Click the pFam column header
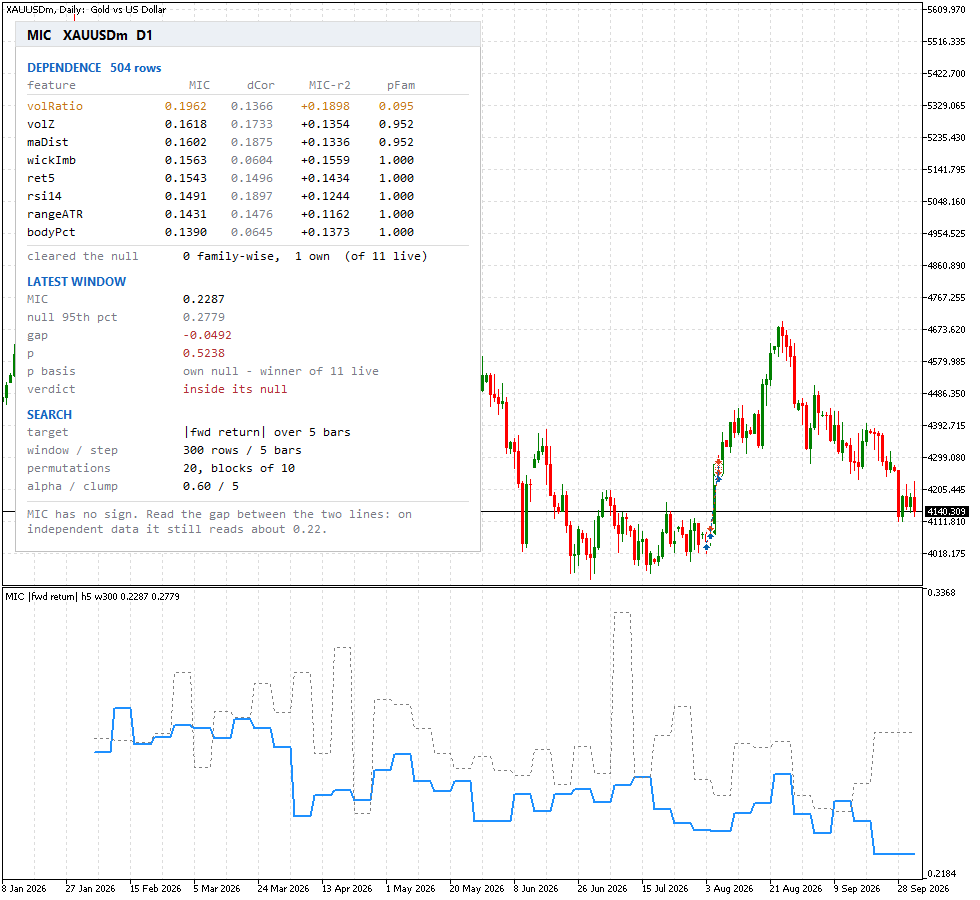 pos(401,85)
